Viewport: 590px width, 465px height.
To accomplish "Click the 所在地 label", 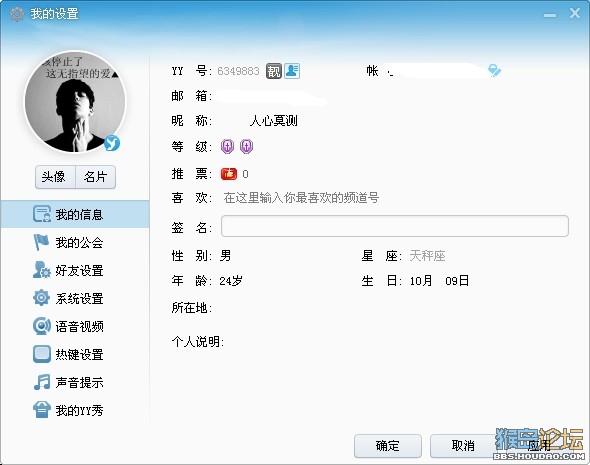I will coord(192,308).
